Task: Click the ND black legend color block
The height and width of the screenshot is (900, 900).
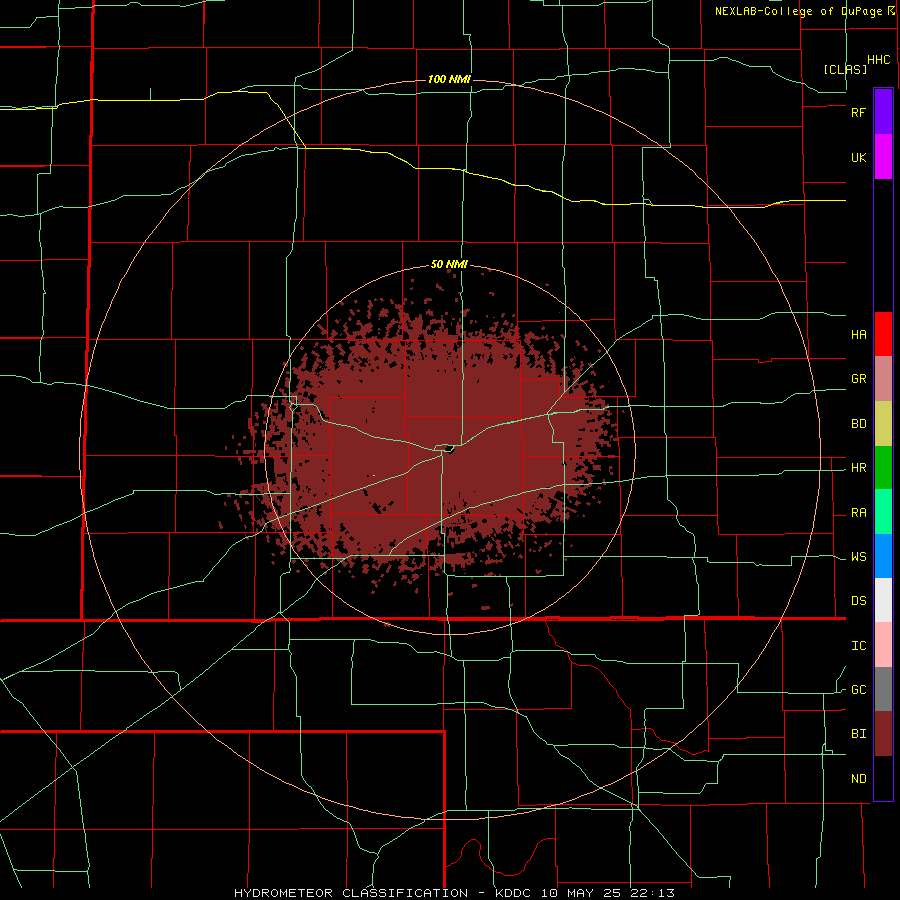Action: [883, 778]
